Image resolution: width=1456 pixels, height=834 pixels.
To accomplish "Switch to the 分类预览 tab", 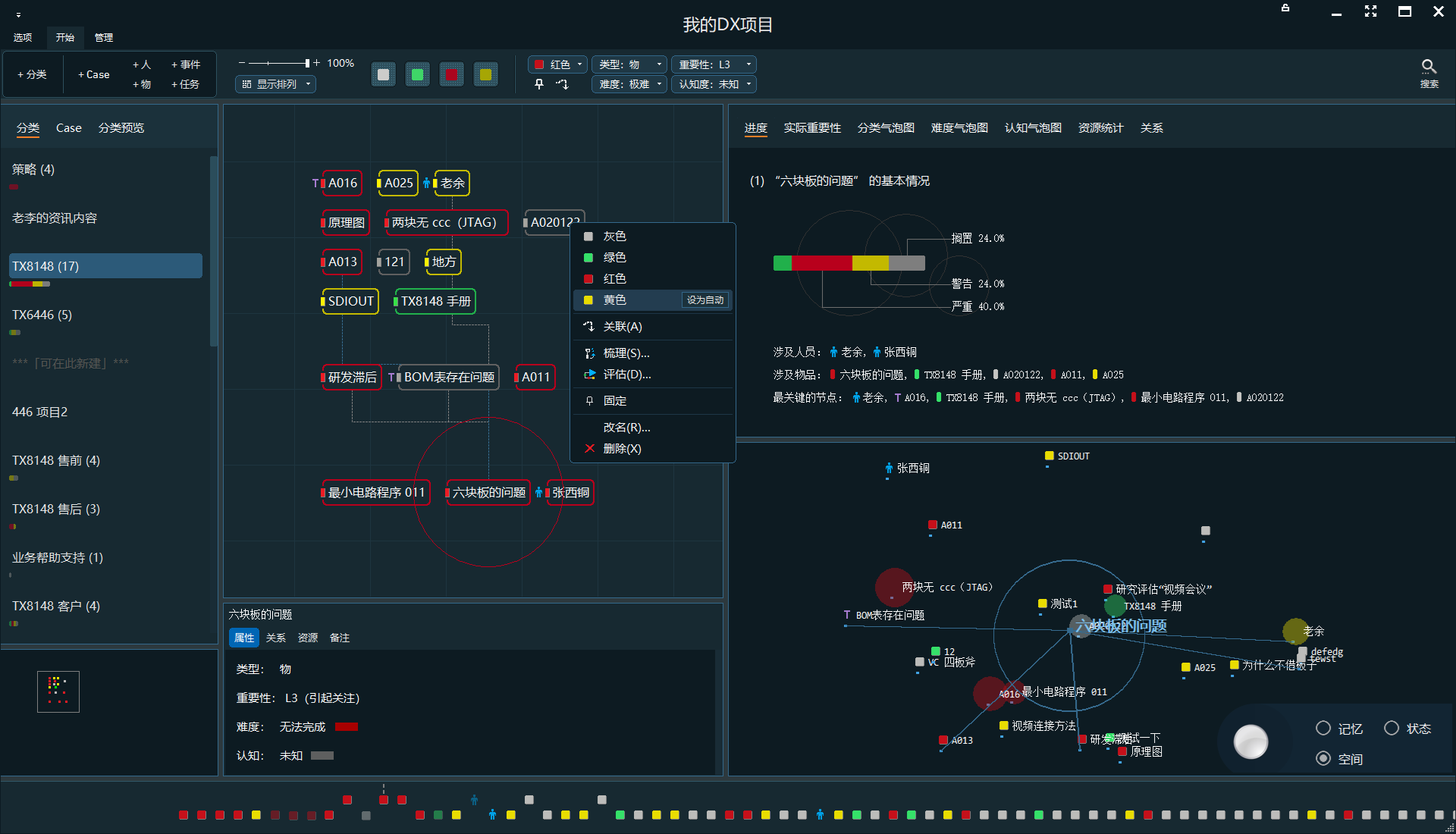I will [x=121, y=128].
